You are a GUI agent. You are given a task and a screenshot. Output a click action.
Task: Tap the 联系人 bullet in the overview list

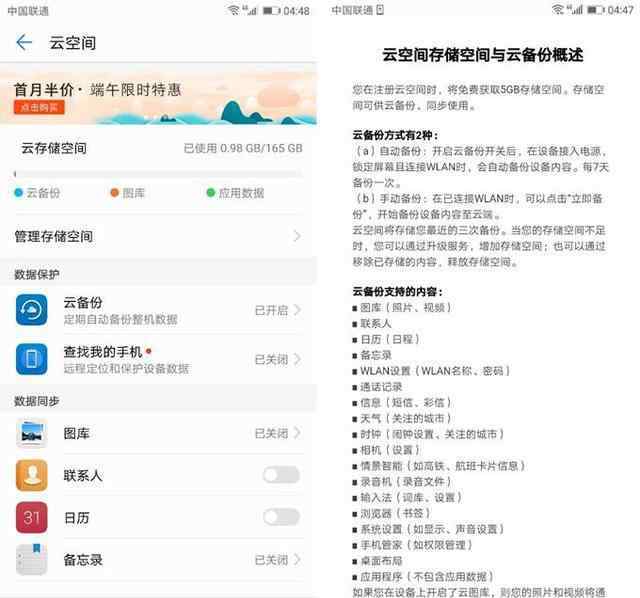click(x=372, y=323)
